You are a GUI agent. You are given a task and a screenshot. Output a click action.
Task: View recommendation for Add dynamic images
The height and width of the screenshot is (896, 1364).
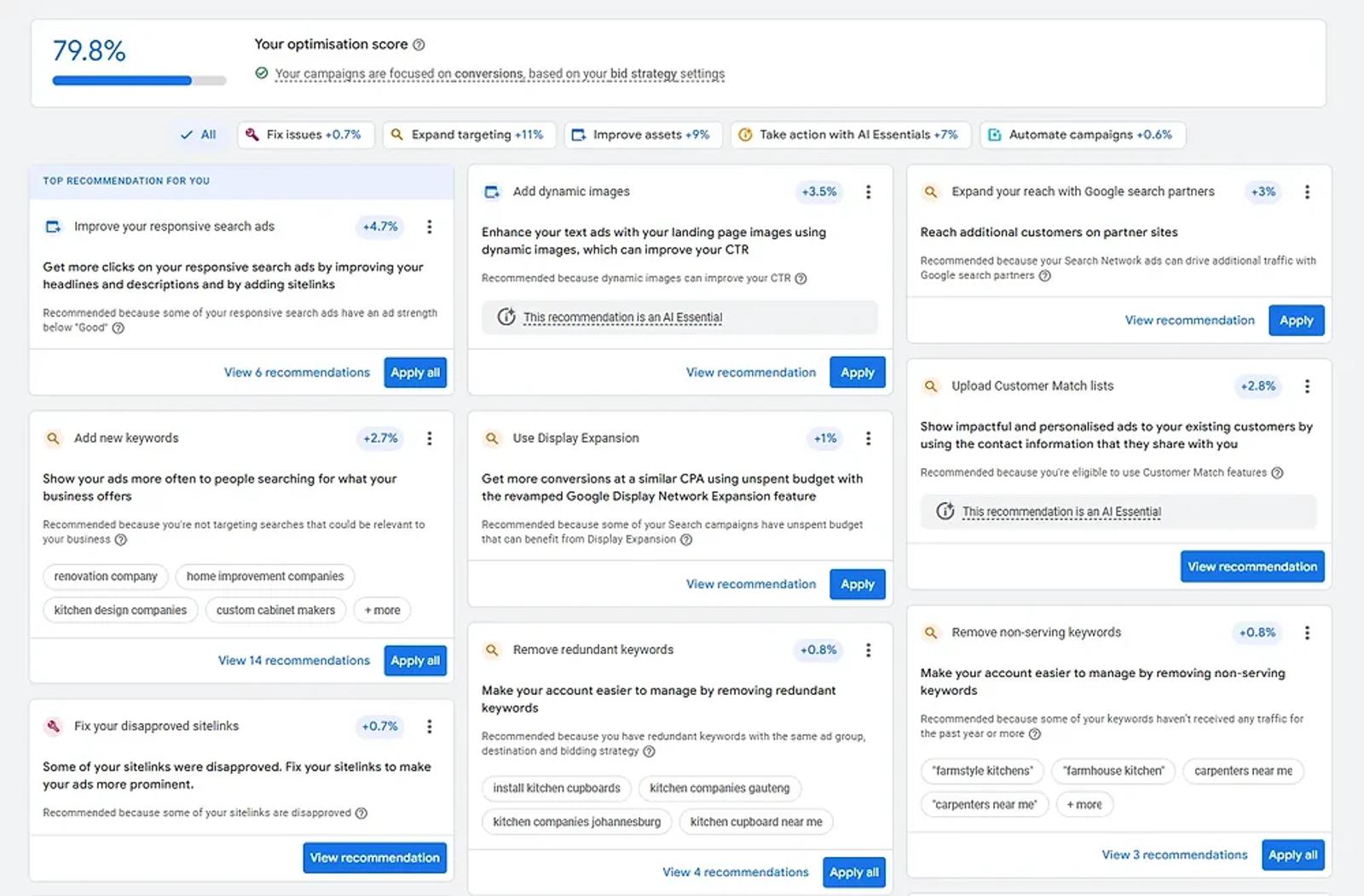[751, 373]
